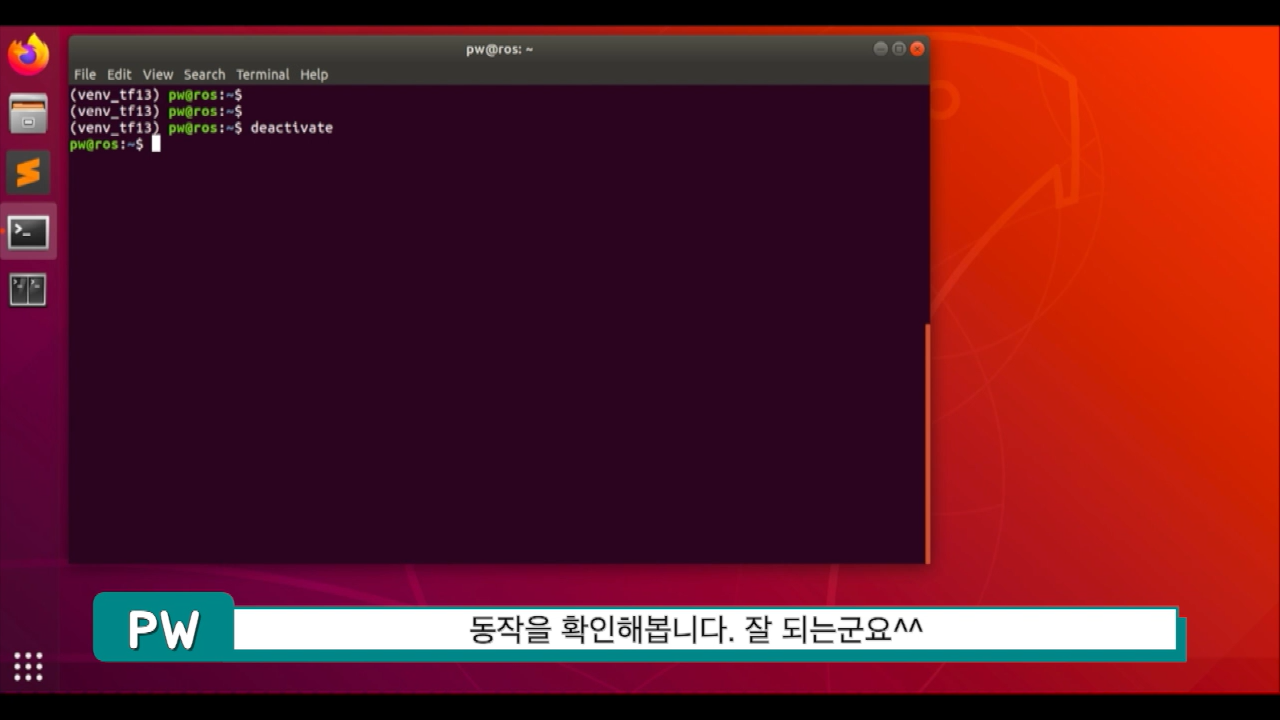Open the Help menu
1280x720 pixels.
point(314,74)
